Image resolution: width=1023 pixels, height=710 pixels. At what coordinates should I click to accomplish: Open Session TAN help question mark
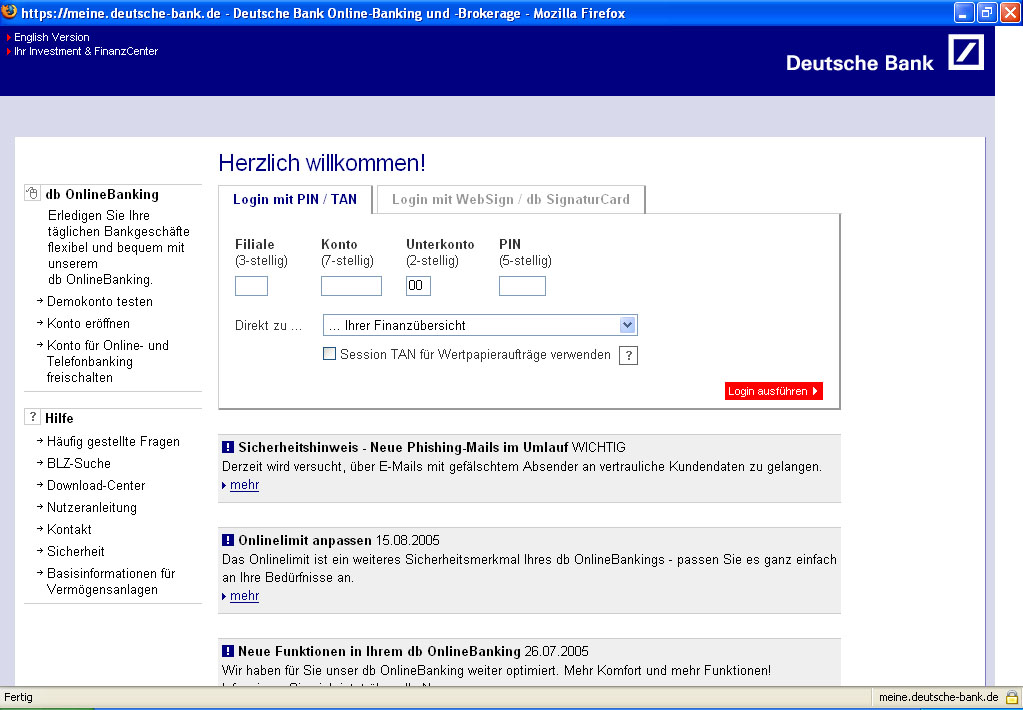[628, 356]
